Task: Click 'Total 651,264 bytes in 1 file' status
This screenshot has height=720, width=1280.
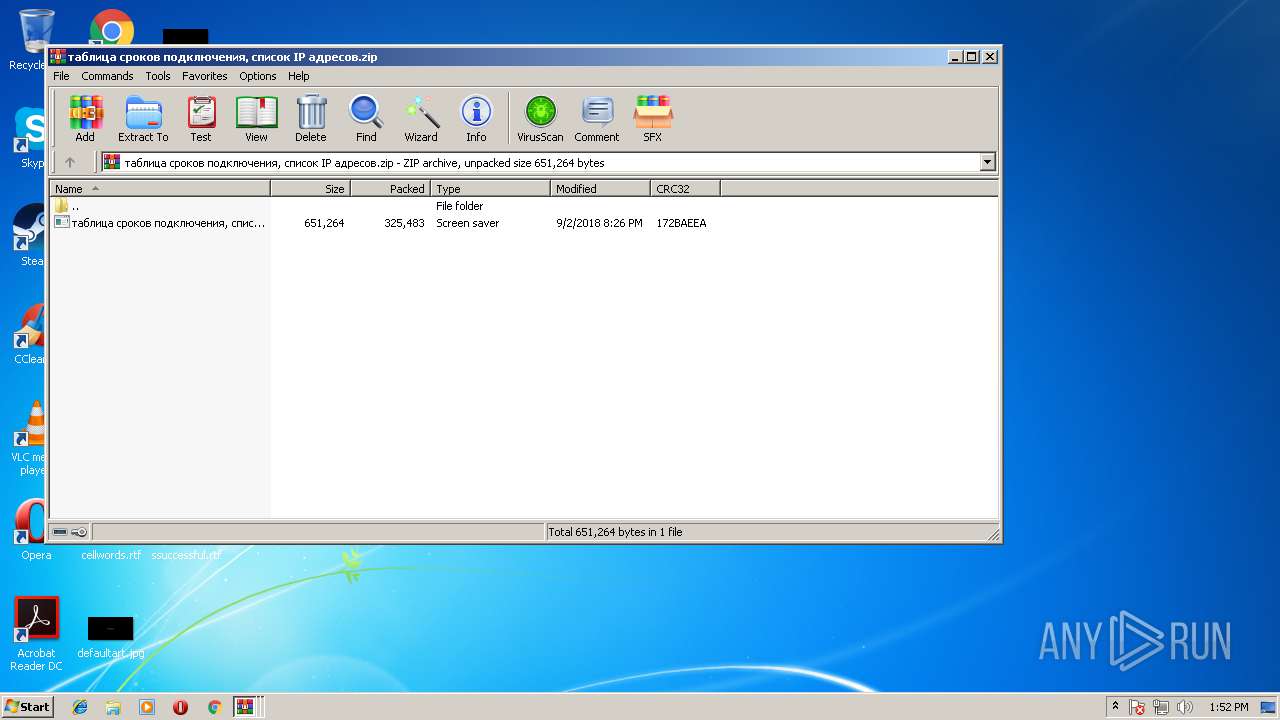Action: (615, 532)
